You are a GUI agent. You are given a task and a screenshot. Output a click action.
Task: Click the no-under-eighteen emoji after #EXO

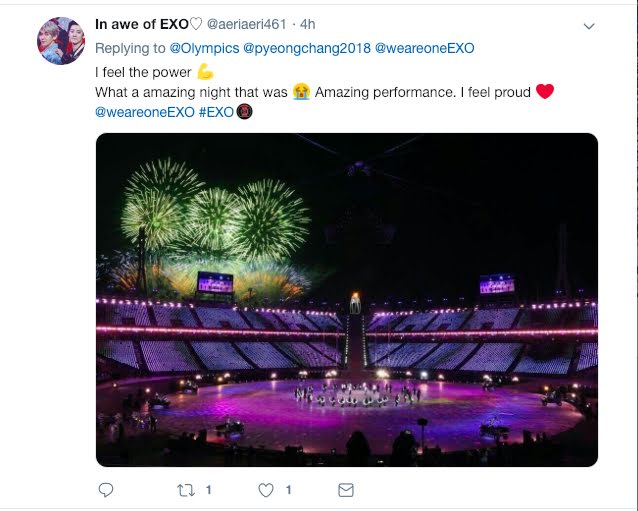point(244,112)
